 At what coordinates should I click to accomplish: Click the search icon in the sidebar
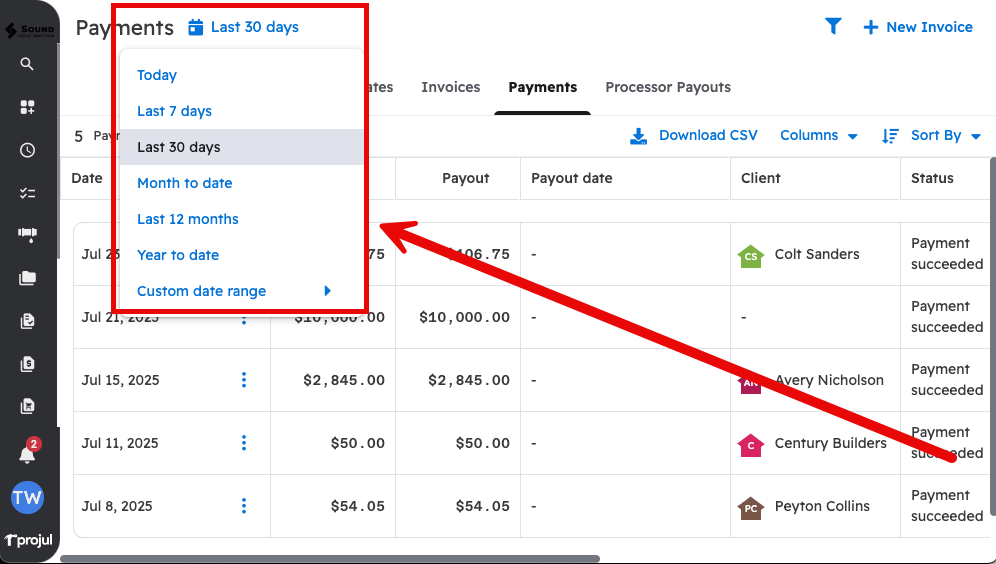(27, 64)
